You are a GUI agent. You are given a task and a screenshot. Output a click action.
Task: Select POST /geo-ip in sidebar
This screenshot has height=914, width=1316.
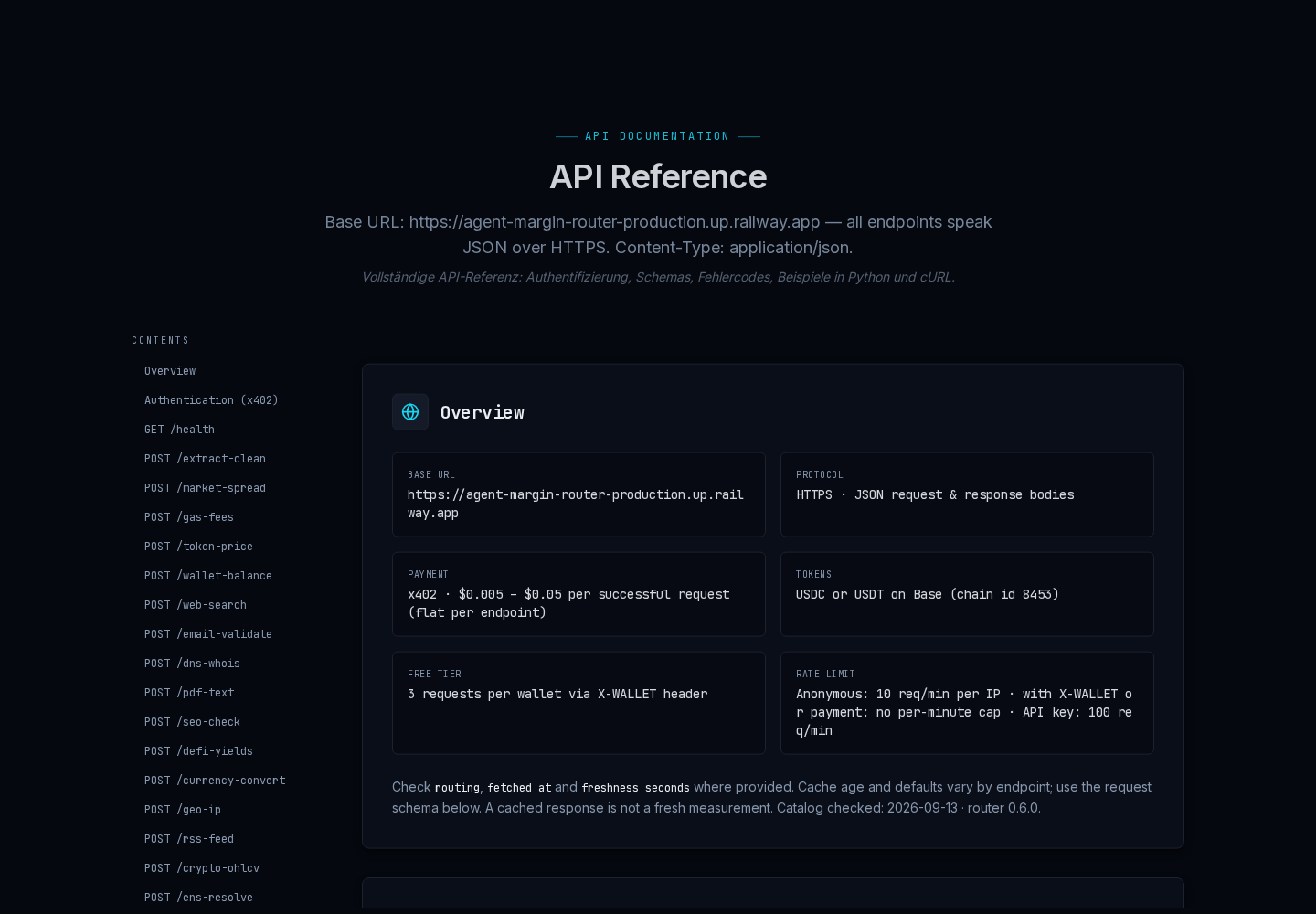(183, 810)
